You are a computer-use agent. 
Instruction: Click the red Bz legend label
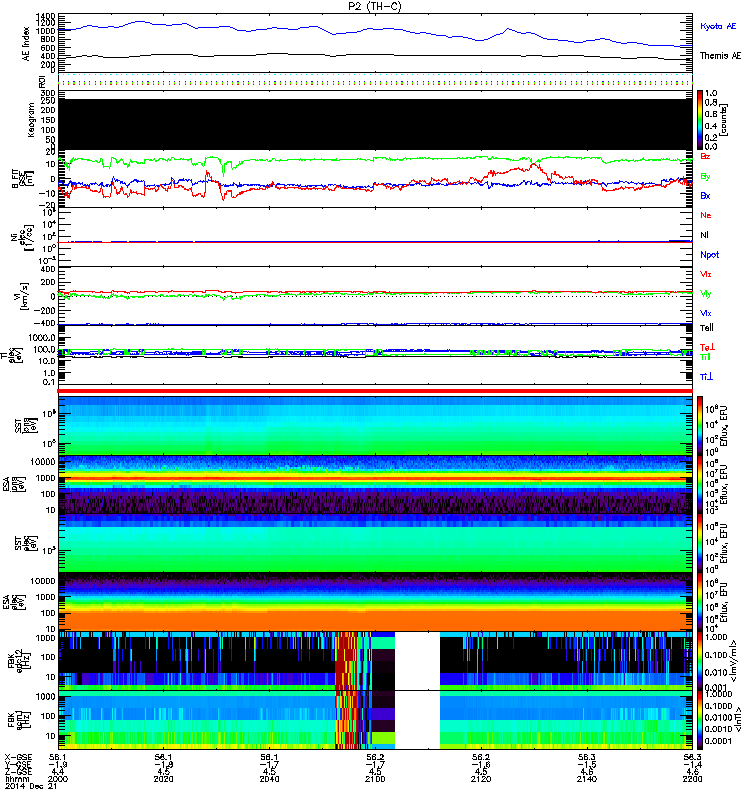click(705, 157)
